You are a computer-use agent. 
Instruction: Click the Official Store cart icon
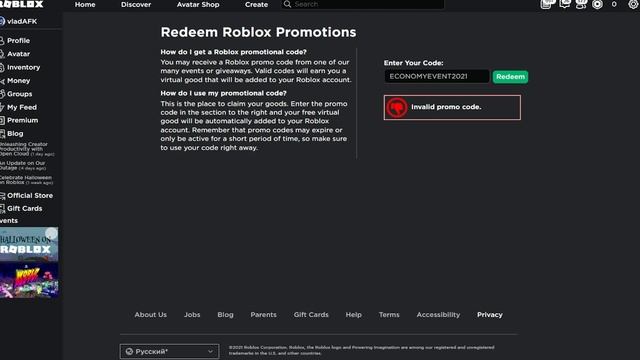[2, 196]
